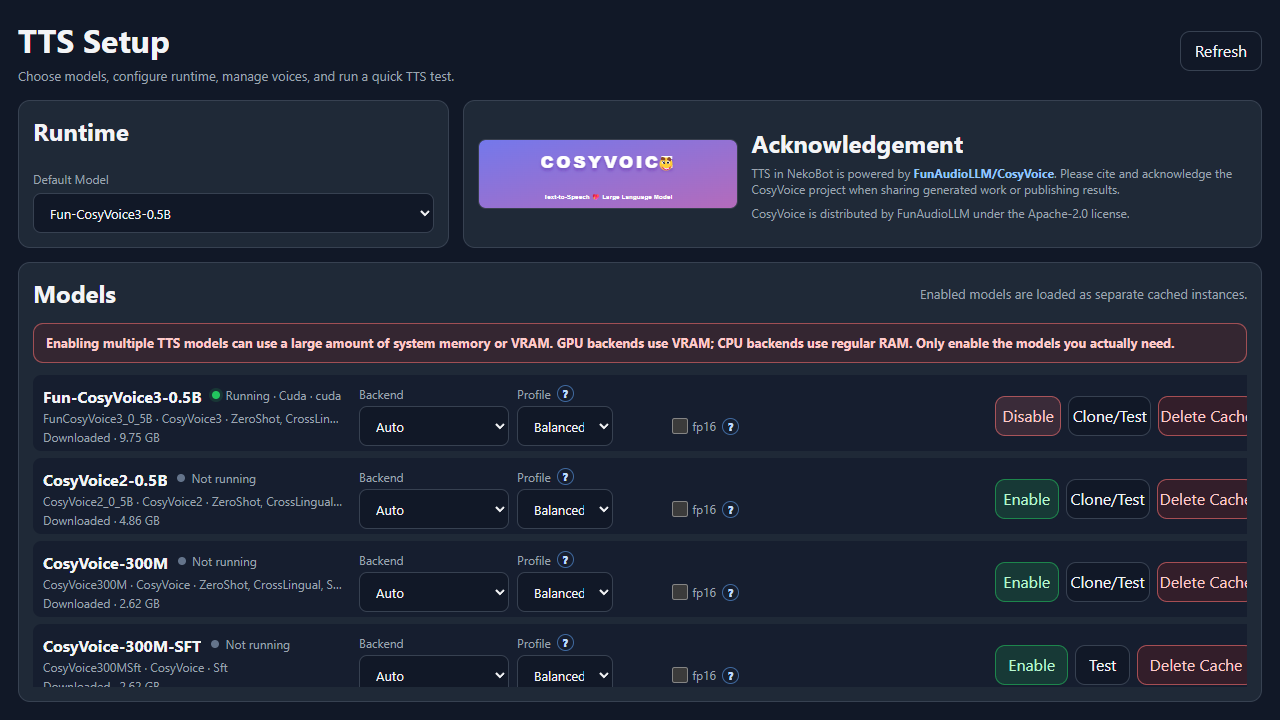
Task: Click the CosyVoice2-0.5B model name
Action: [x=105, y=480]
